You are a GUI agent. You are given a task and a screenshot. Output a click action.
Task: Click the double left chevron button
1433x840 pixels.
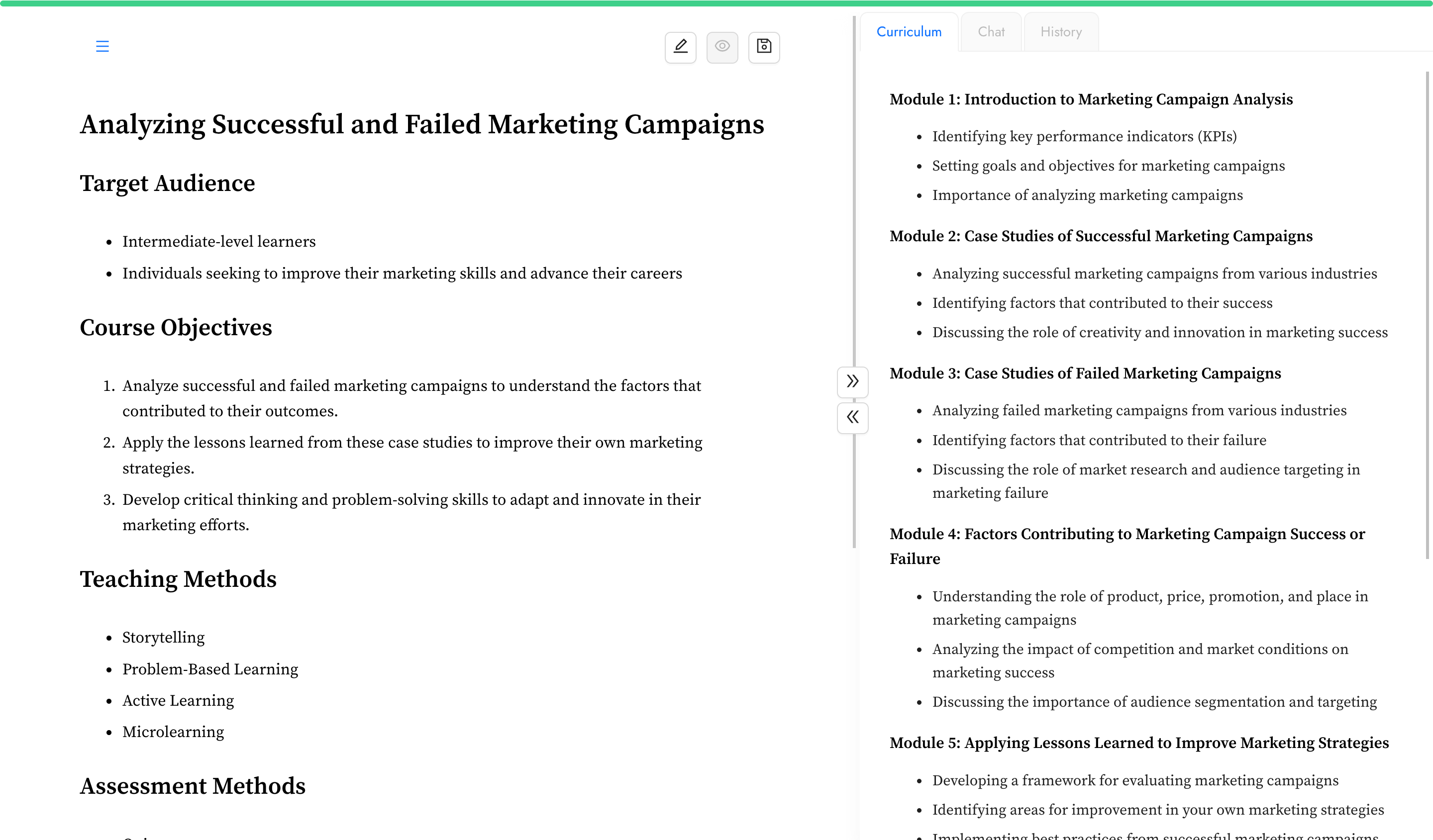(852, 418)
